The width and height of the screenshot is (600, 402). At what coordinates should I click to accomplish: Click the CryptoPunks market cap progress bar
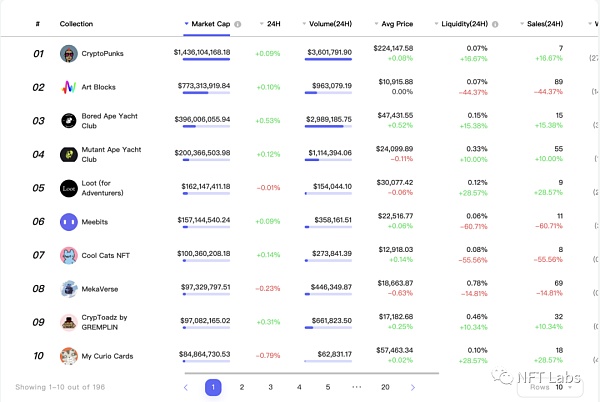[206, 60]
